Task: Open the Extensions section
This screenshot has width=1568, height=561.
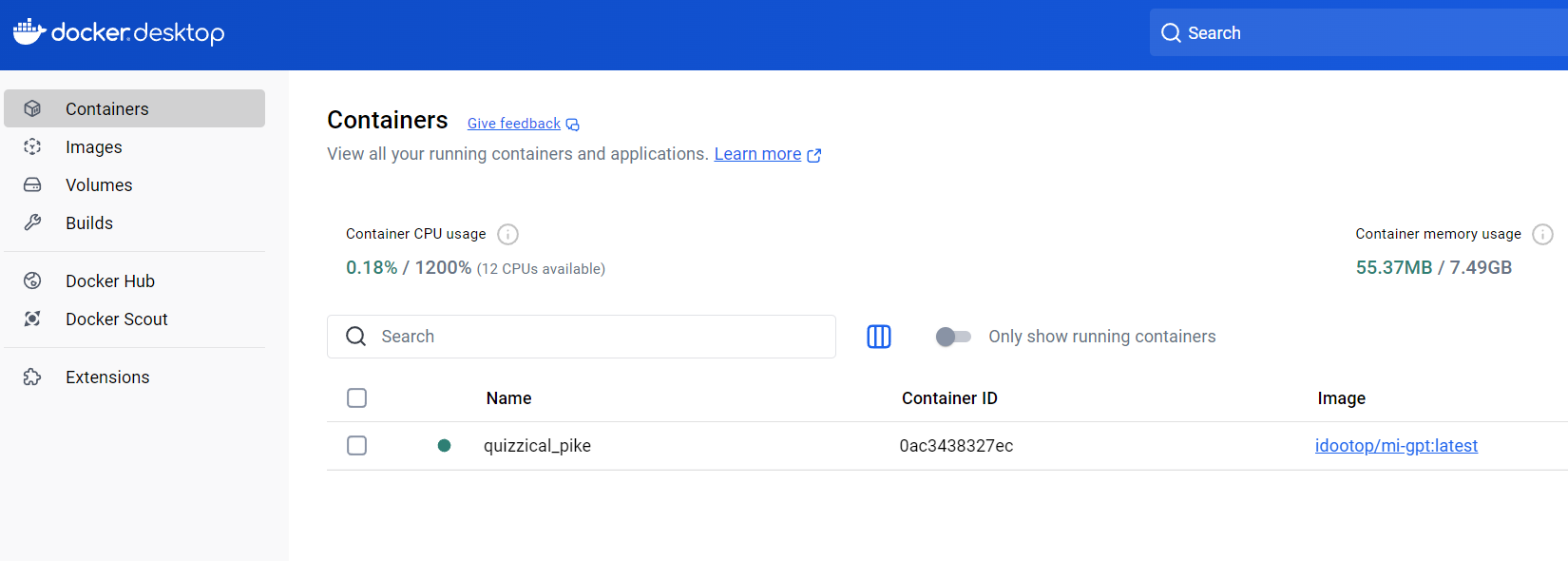Action: pyautogui.click(x=134, y=377)
